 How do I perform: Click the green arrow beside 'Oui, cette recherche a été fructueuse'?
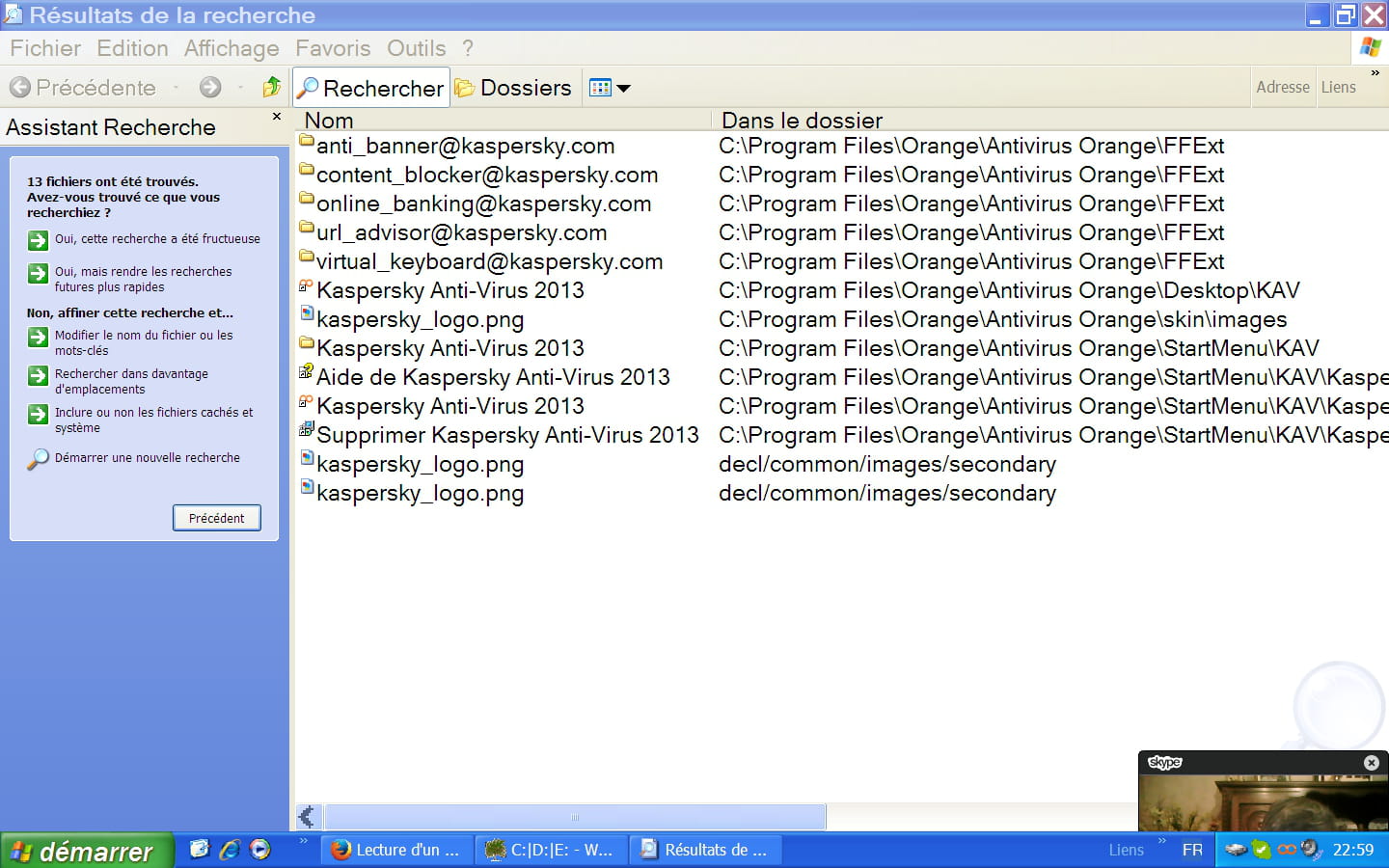pyautogui.click(x=38, y=240)
